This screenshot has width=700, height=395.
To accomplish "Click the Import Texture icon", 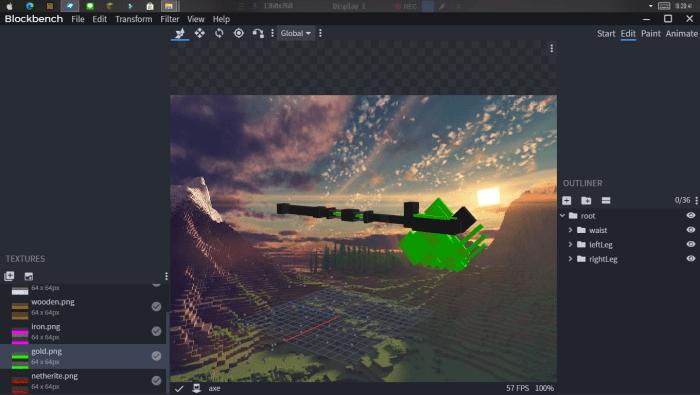I will tap(9, 276).
